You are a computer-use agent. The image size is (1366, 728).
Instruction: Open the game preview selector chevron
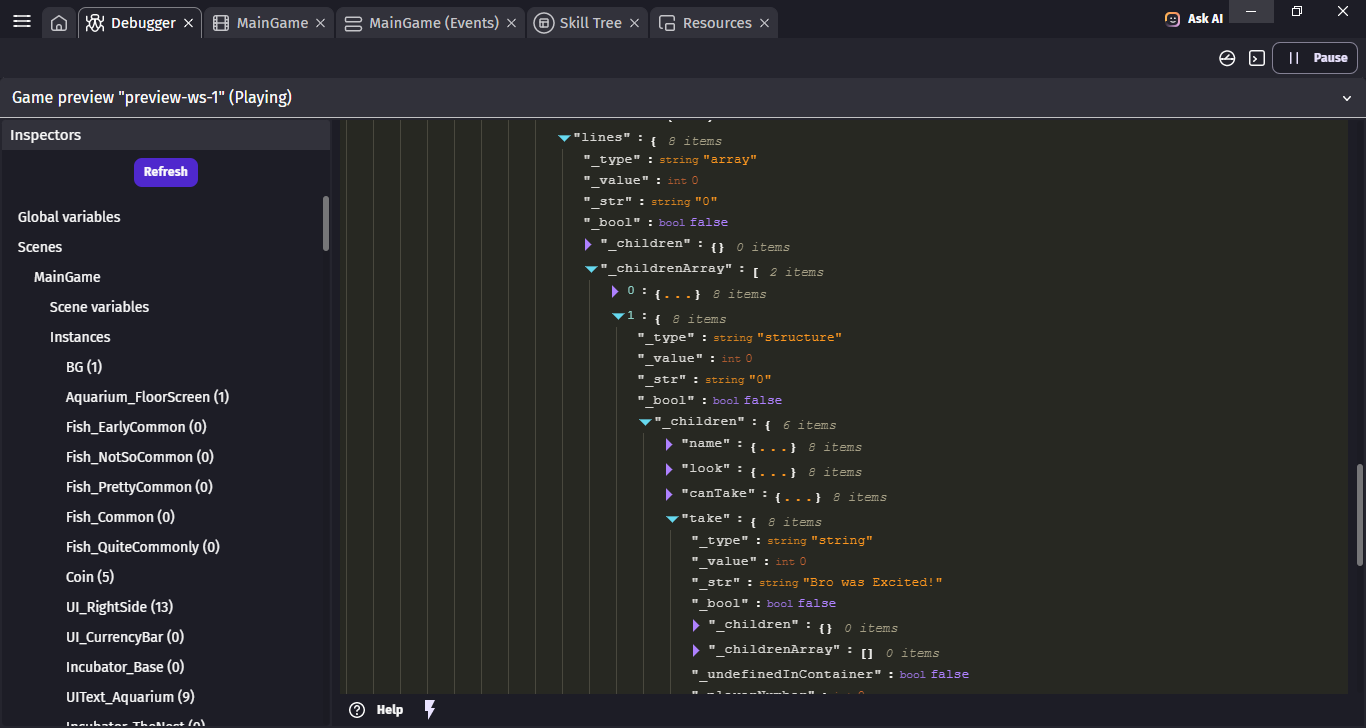click(1345, 98)
